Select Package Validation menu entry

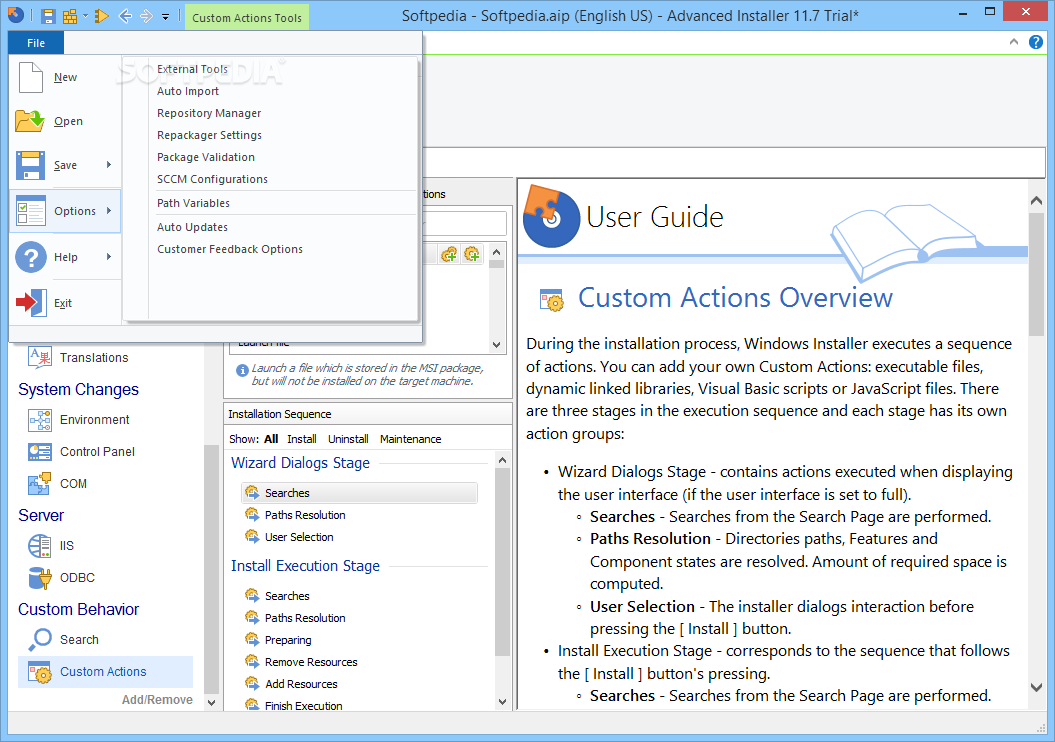(206, 157)
